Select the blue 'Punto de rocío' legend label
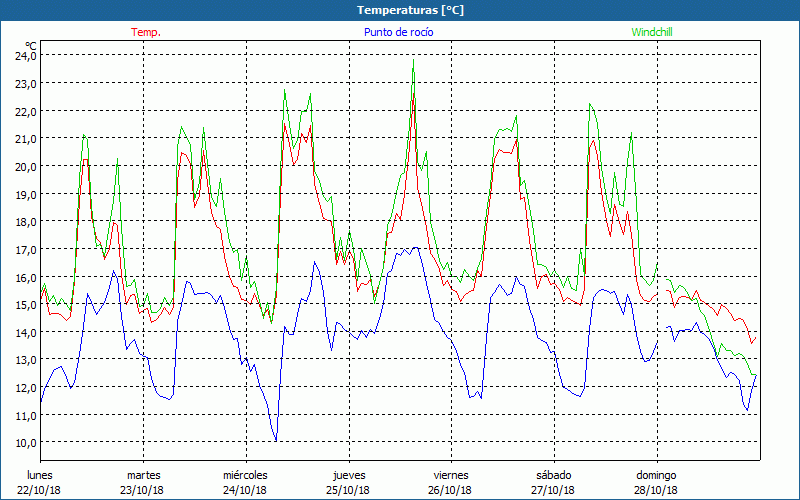 click(x=398, y=32)
